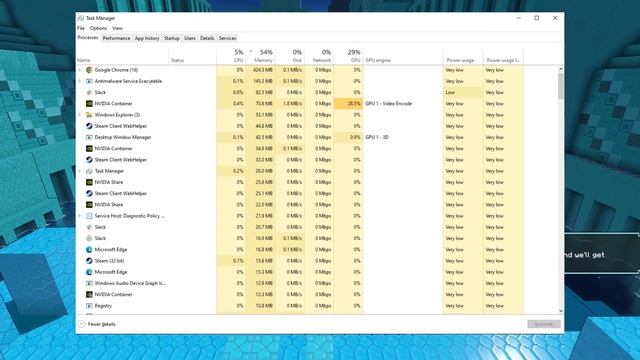Click the Google Chrome process icon
The image size is (640, 360).
89,70
